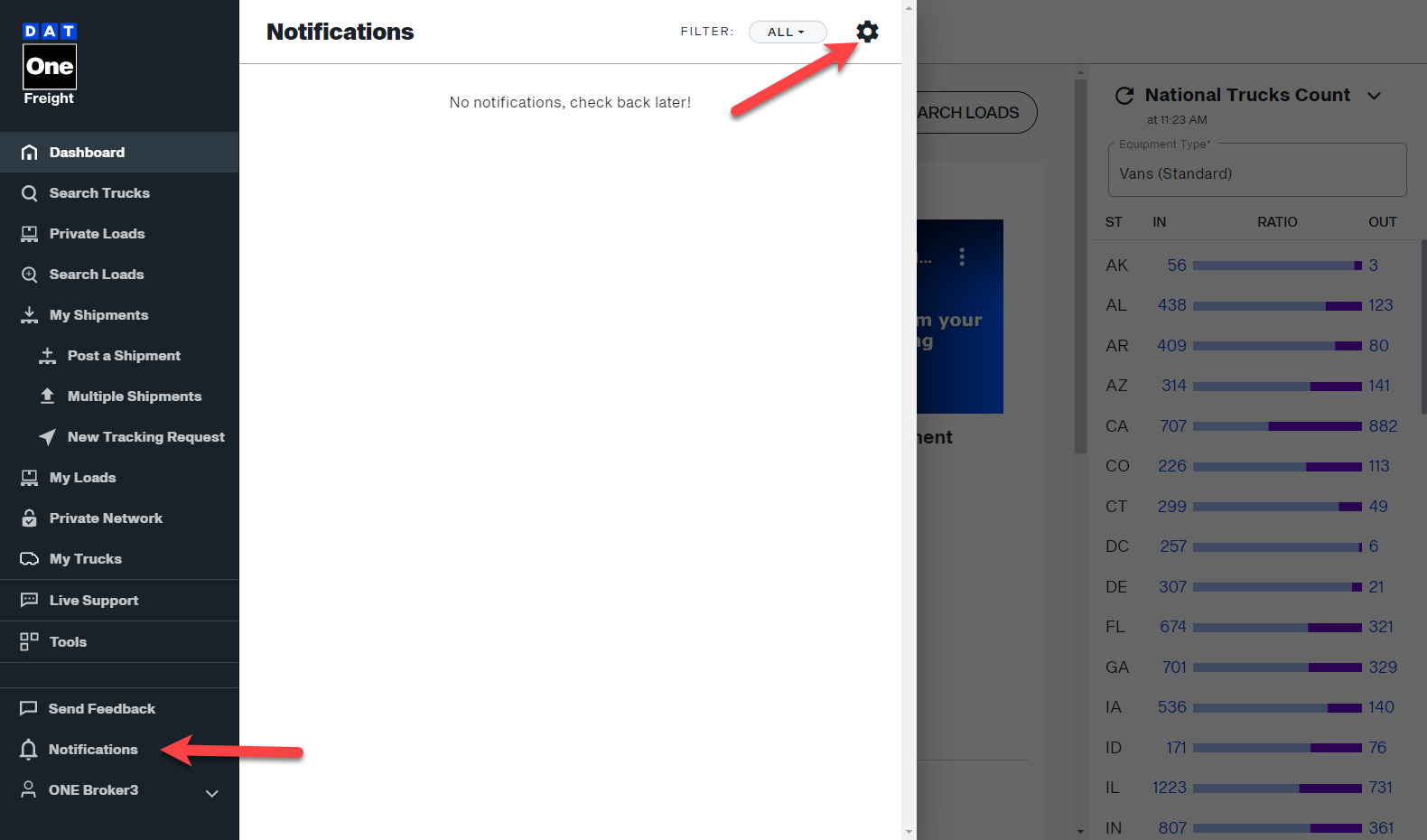Open the ALL filter dropdown
This screenshot has height=840, width=1427.
tap(787, 32)
